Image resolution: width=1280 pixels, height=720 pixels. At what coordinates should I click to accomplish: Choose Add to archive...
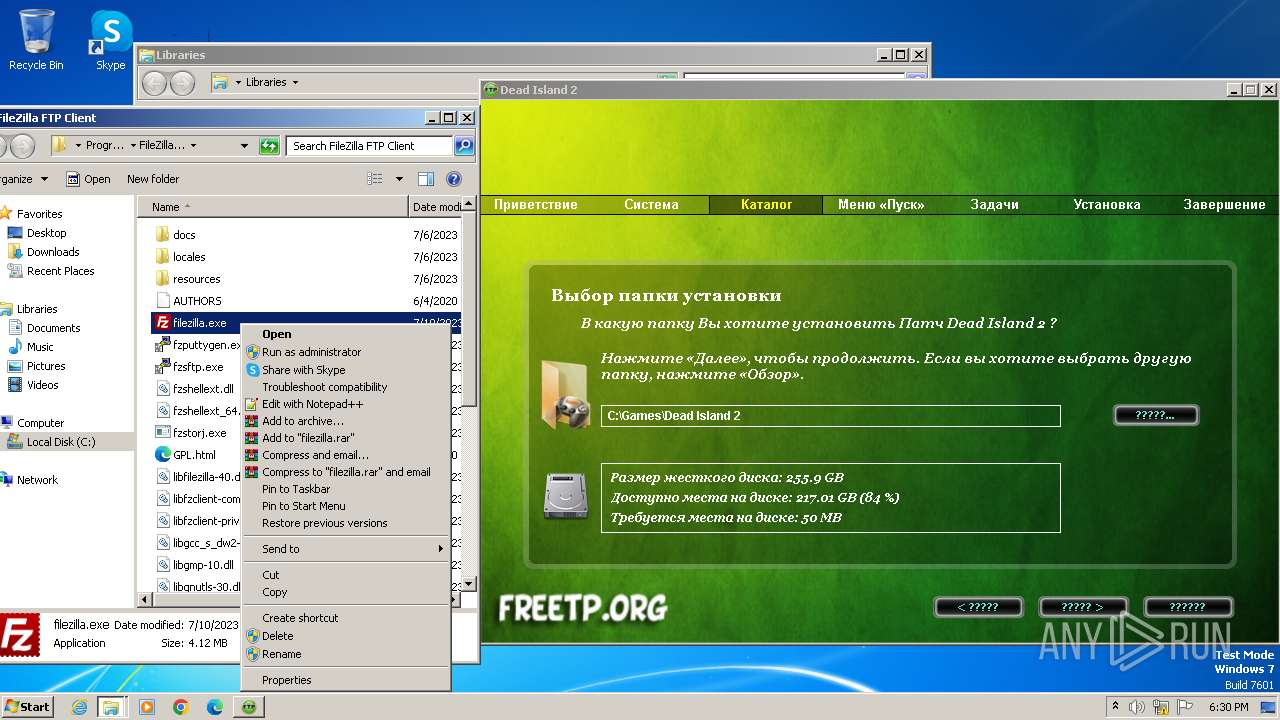346,421
